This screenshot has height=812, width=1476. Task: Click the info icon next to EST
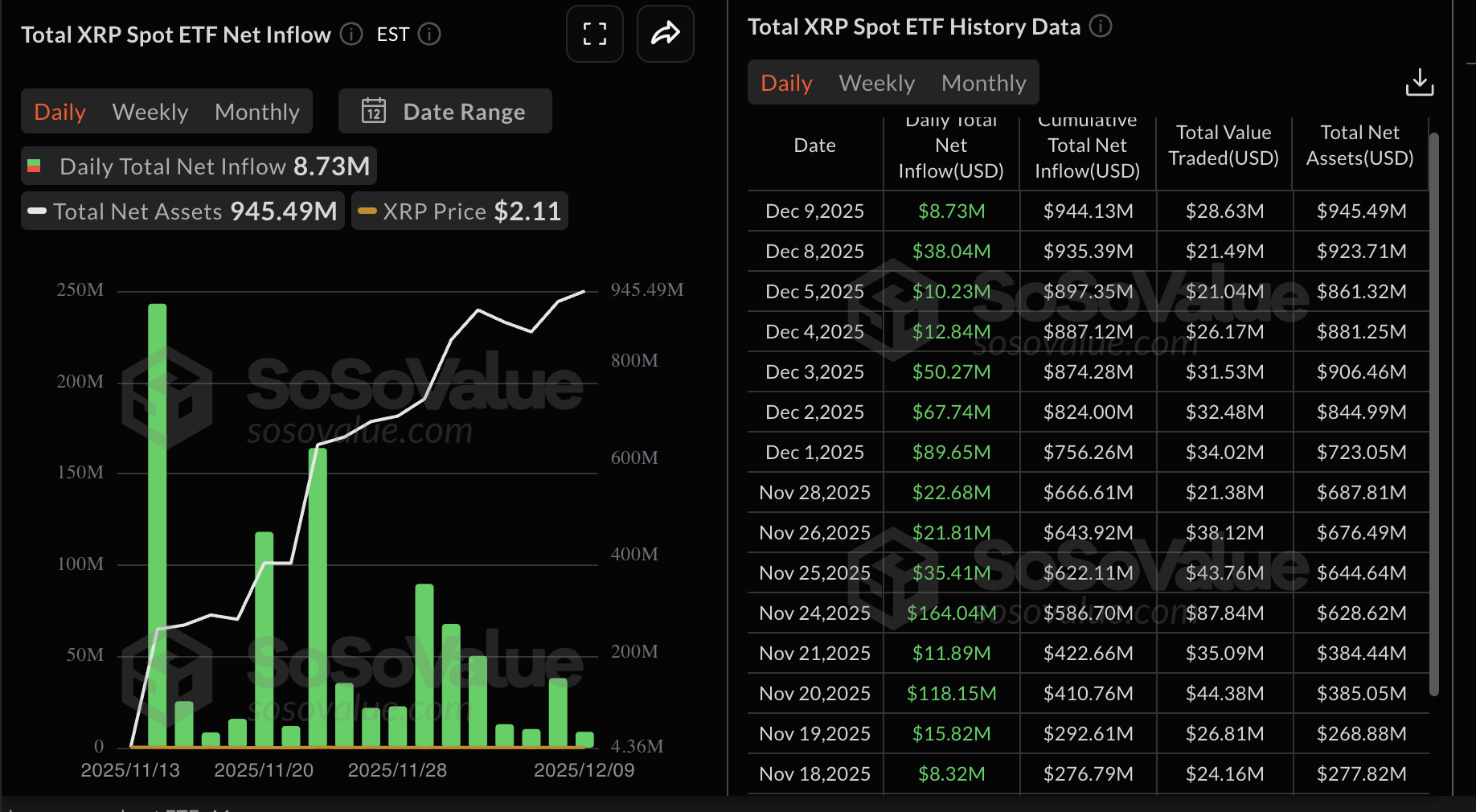[429, 35]
